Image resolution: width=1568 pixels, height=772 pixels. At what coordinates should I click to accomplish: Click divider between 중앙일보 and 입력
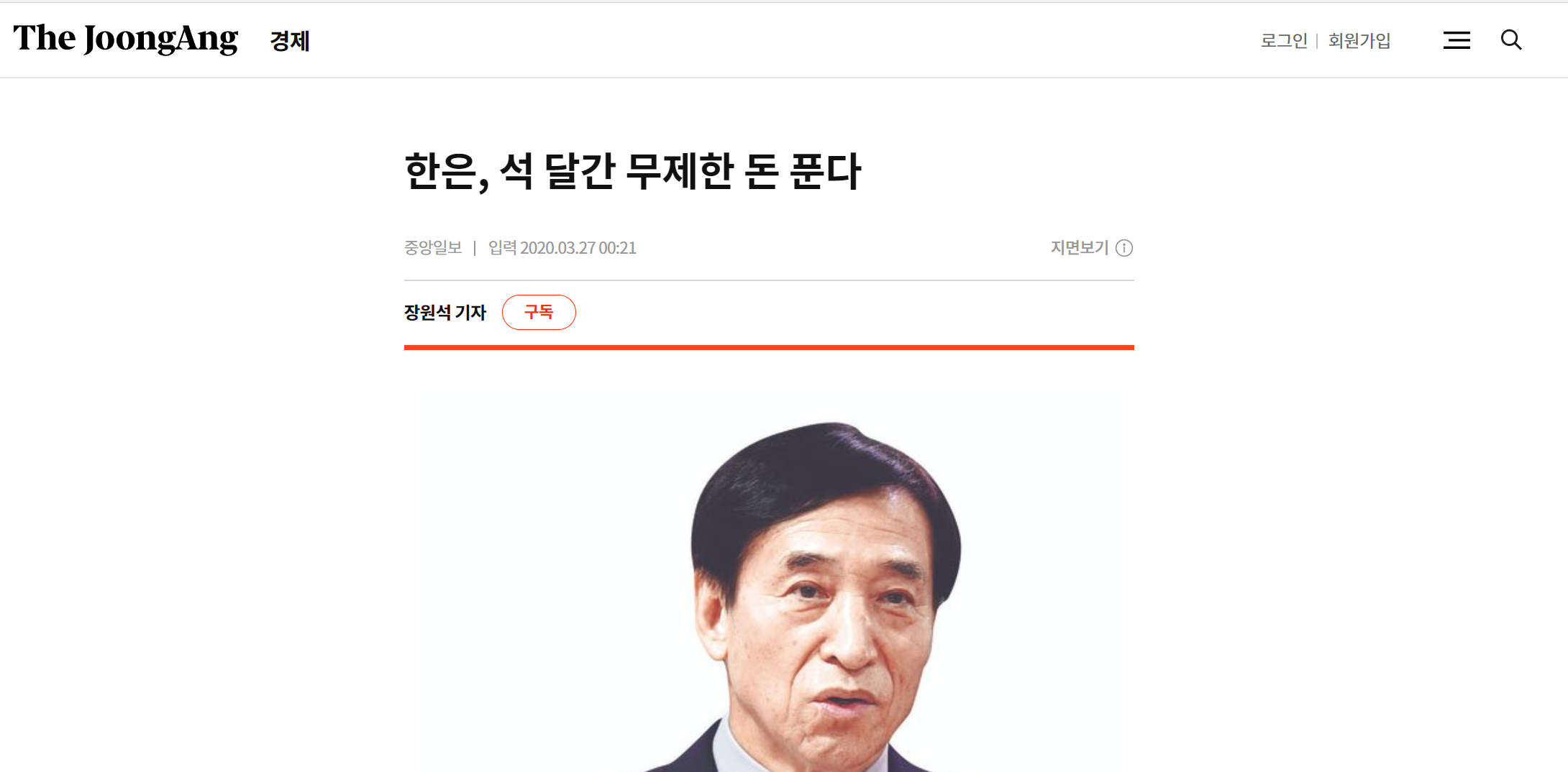[x=475, y=248]
